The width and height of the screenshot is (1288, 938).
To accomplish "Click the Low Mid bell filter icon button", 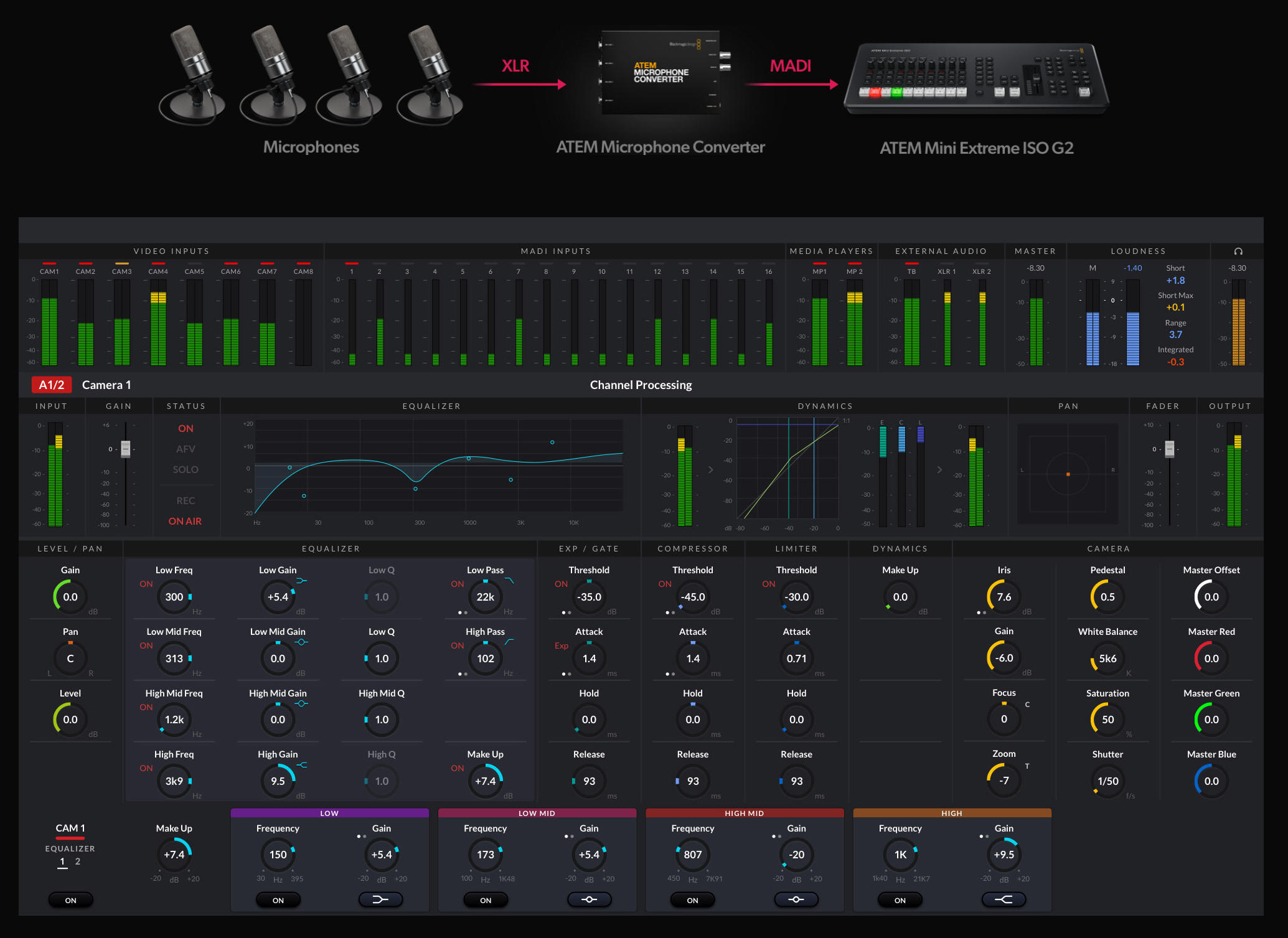I will [x=589, y=899].
